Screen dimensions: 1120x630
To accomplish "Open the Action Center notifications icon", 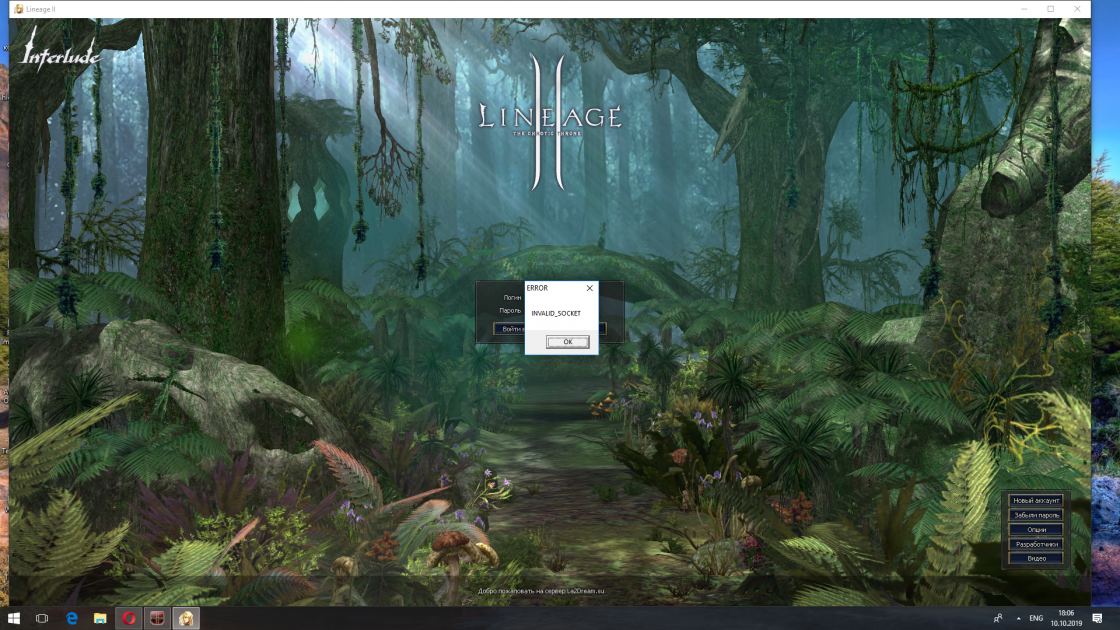I will pos(1097,618).
